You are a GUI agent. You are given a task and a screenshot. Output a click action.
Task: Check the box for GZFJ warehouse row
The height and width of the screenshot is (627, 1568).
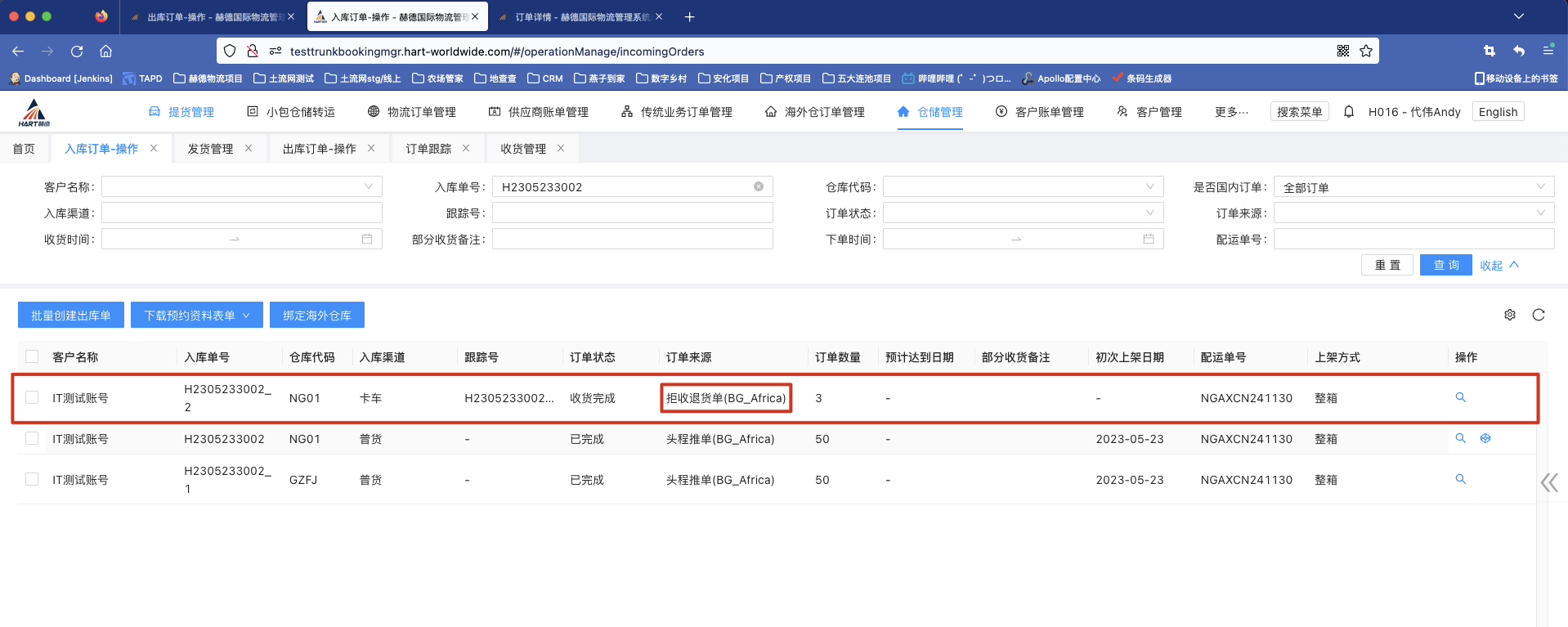(x=32, y=479)
